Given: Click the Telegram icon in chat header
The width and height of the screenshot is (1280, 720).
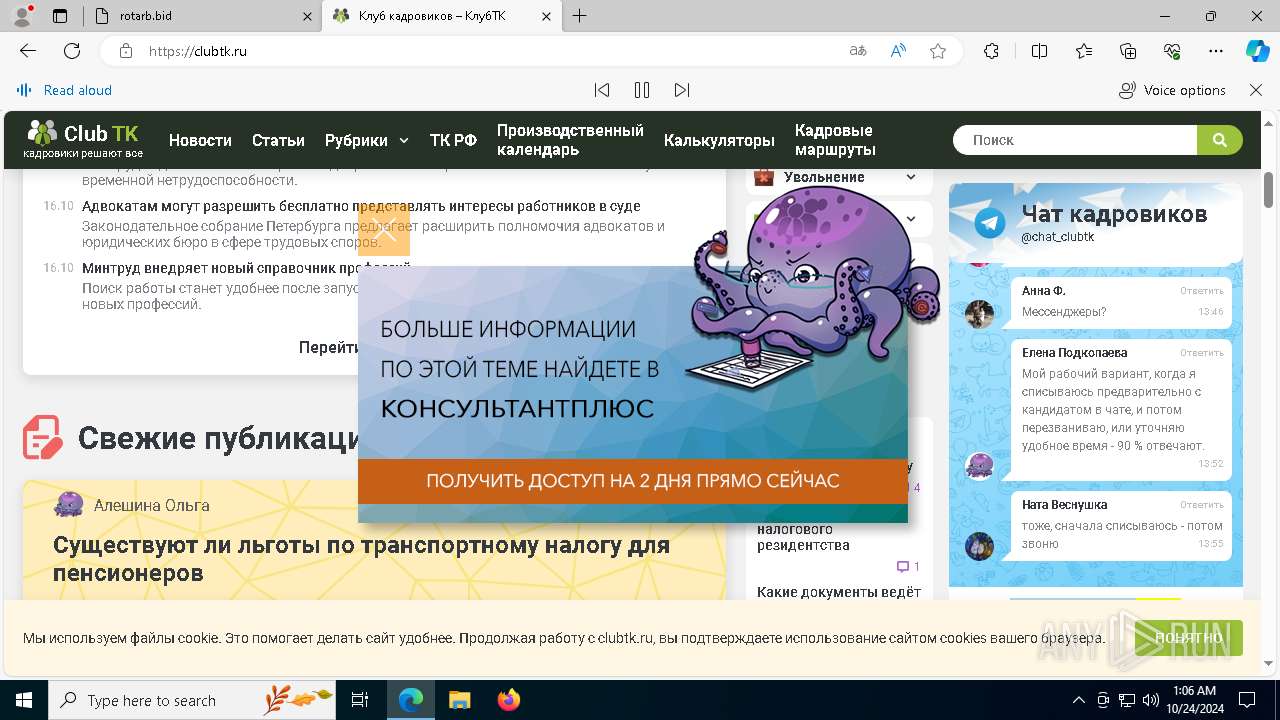Looking at the screenshot, I should [990, 222].
